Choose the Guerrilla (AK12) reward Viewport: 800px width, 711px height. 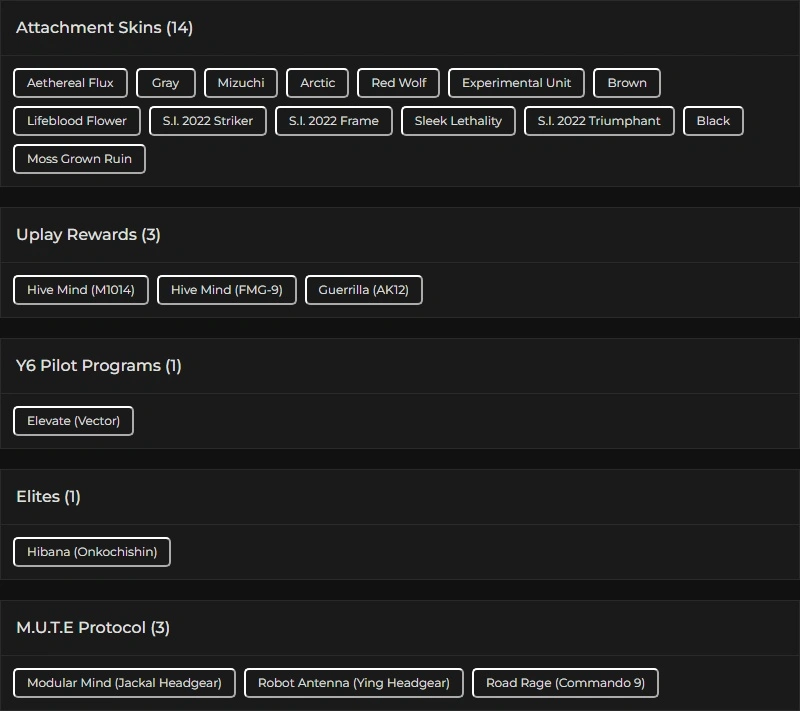[x=364, y=290]
